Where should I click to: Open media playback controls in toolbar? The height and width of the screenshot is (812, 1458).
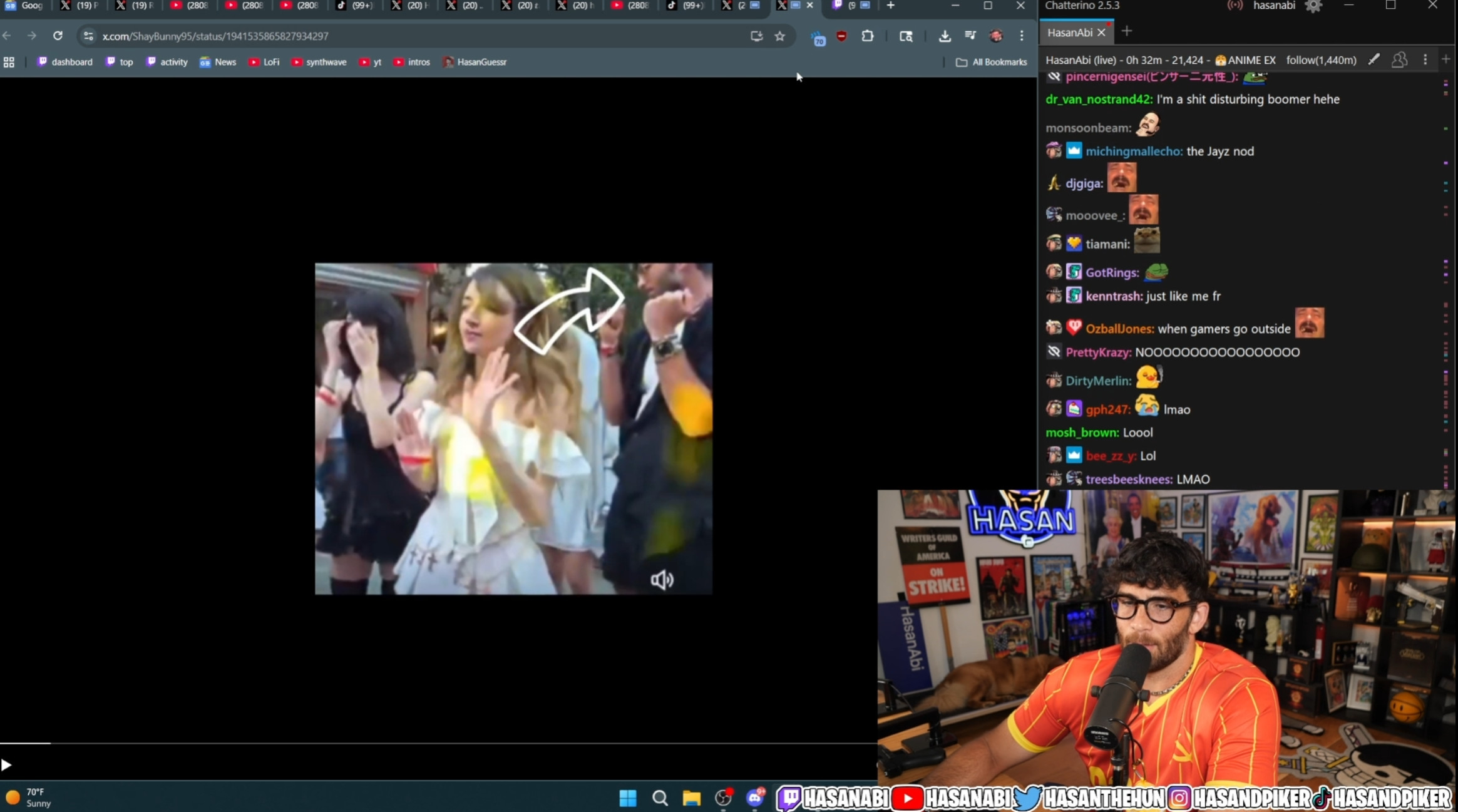pyautogui.click(x=970, y=36)
